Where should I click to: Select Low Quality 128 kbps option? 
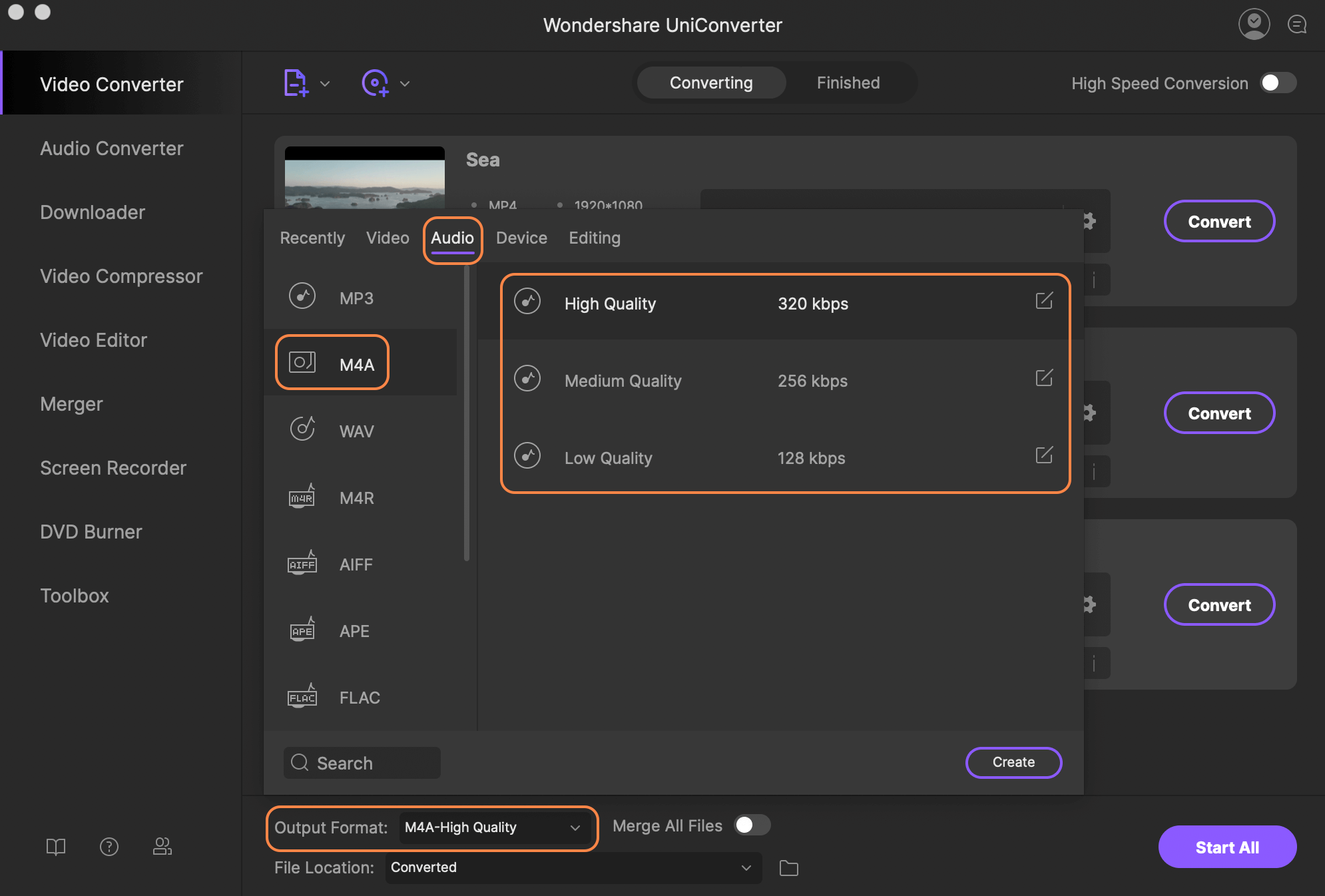point(783,457)
